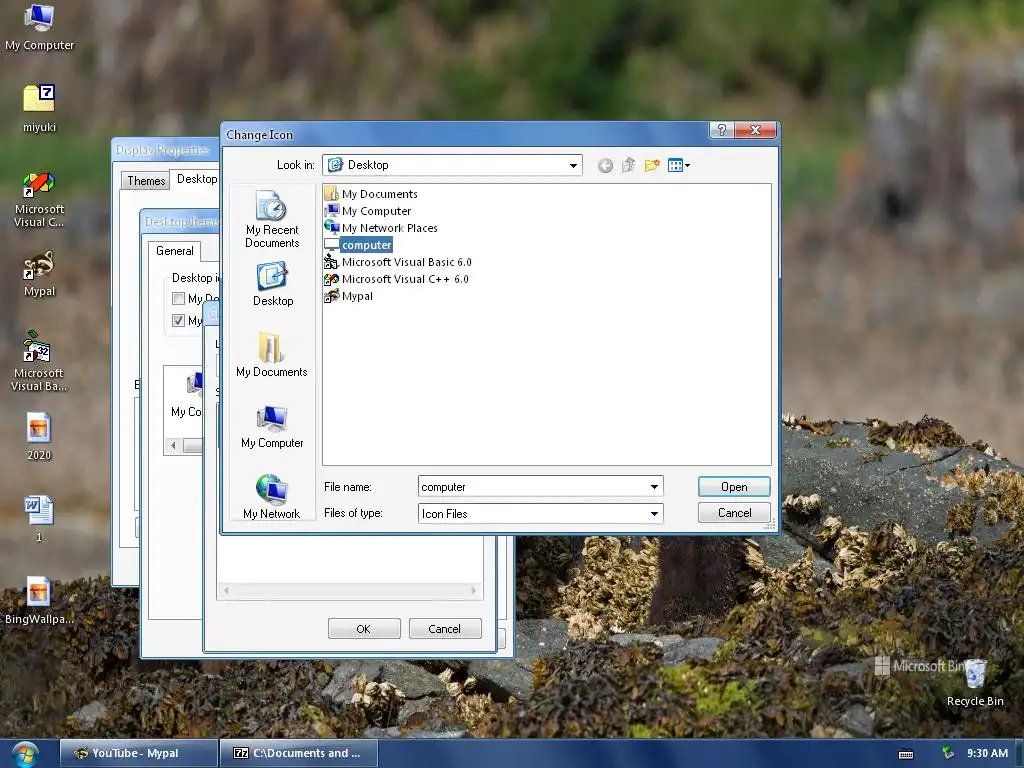The height and width of the screenshot is (768, 1024).
Task: Select My Computer in the file list
Action: pos(368,211)
